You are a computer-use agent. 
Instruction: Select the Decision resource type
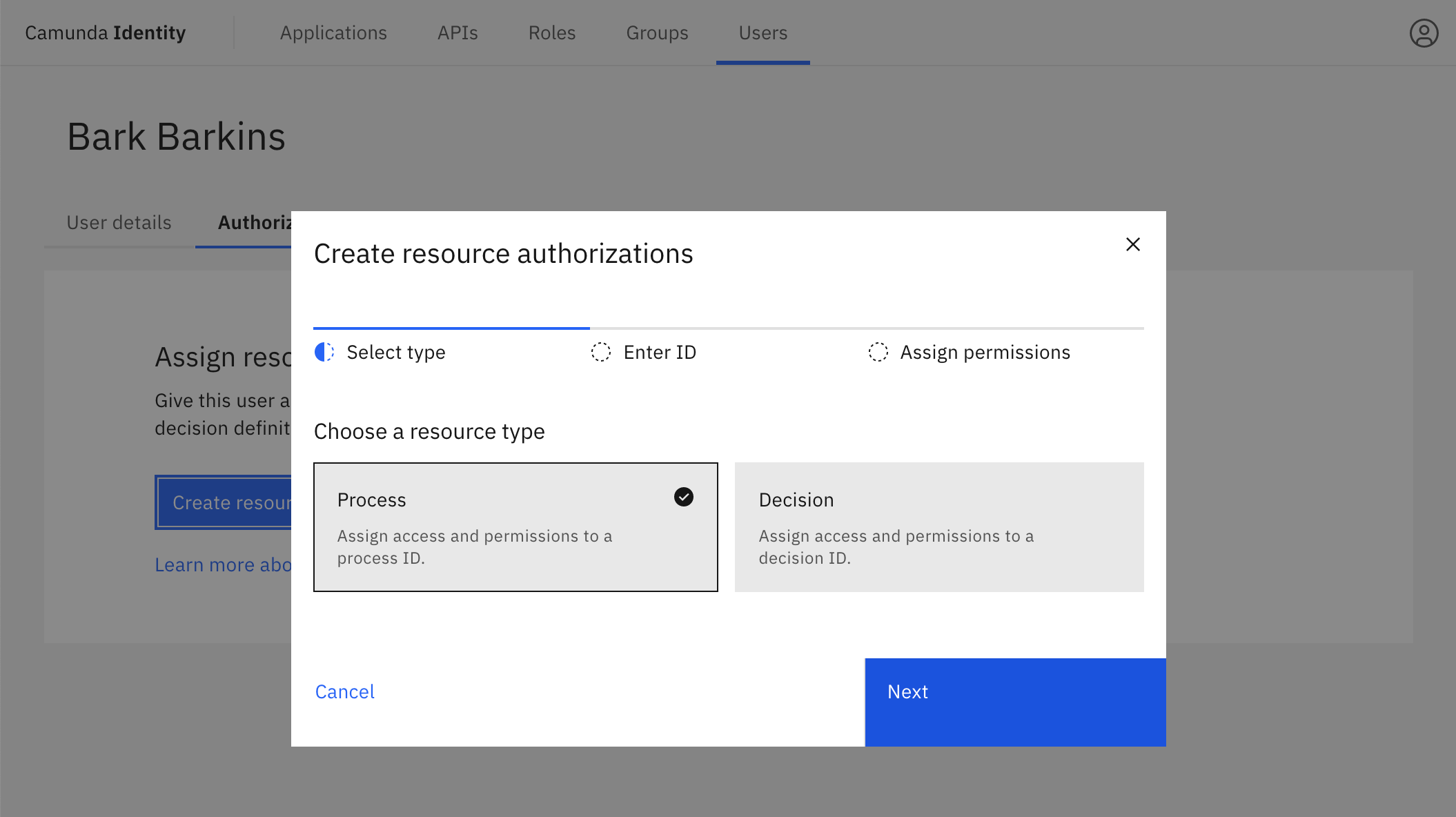[938, 526]
